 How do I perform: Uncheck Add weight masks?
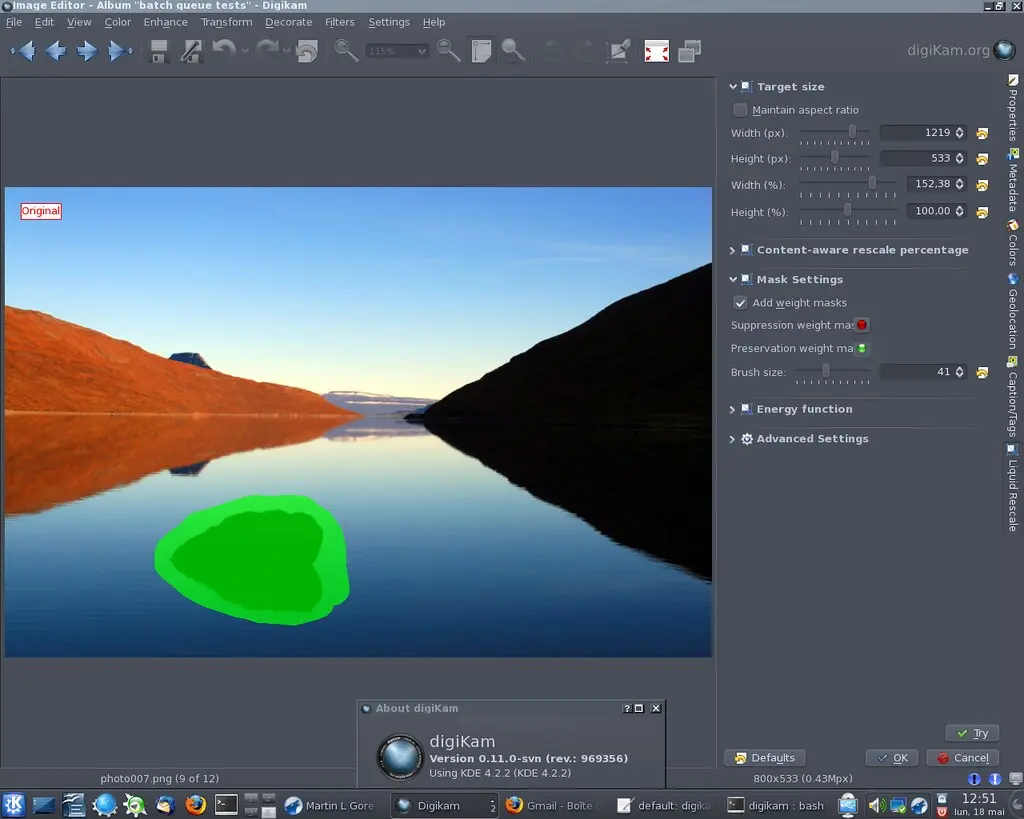pos(740,302)
